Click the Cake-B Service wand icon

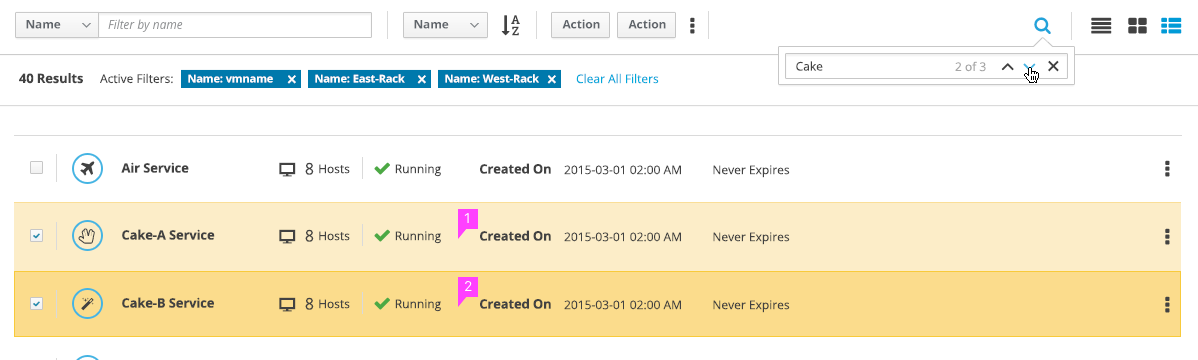pos(89,303)
